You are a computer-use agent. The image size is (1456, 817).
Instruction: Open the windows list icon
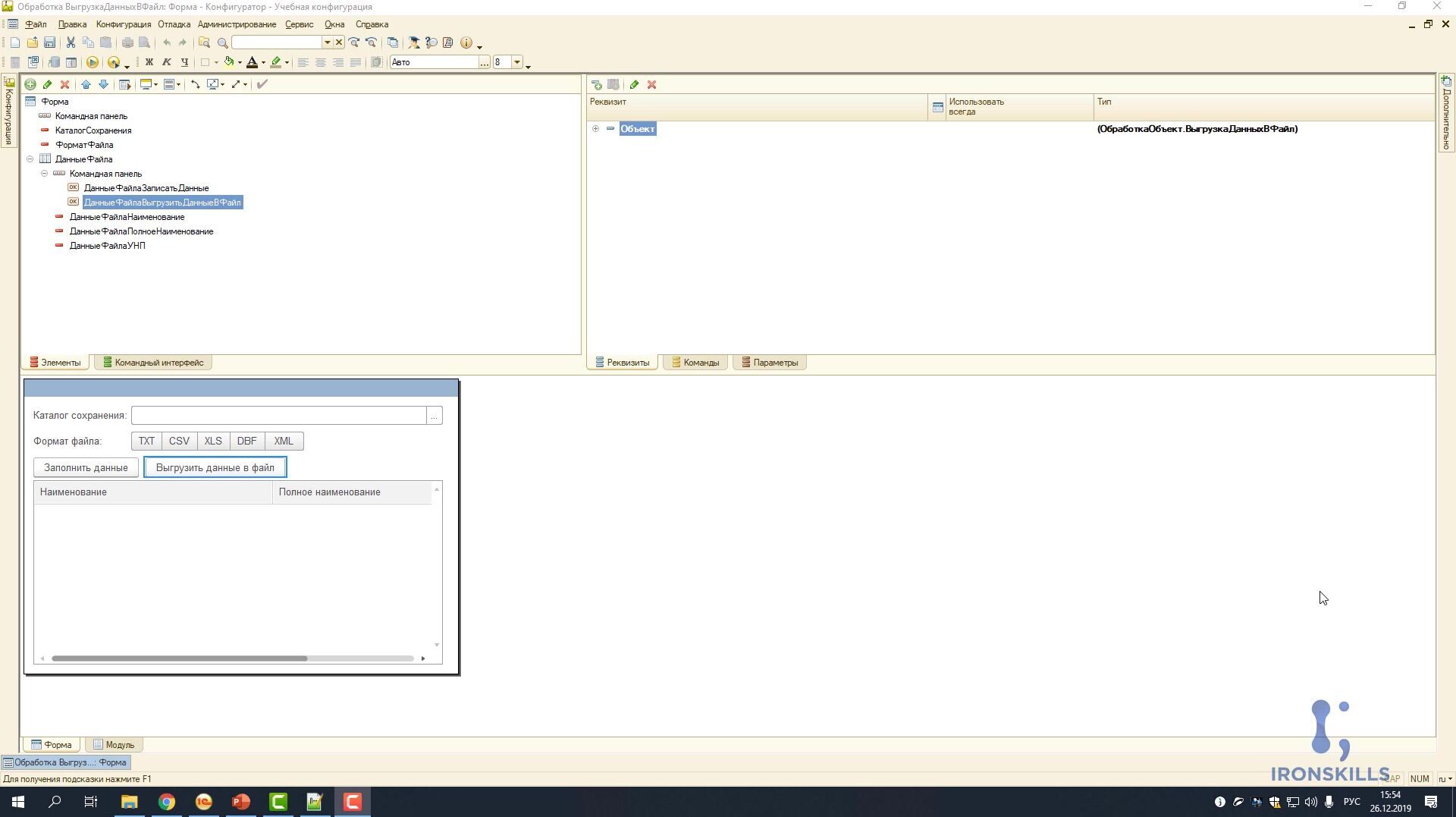tap(393, 42)
